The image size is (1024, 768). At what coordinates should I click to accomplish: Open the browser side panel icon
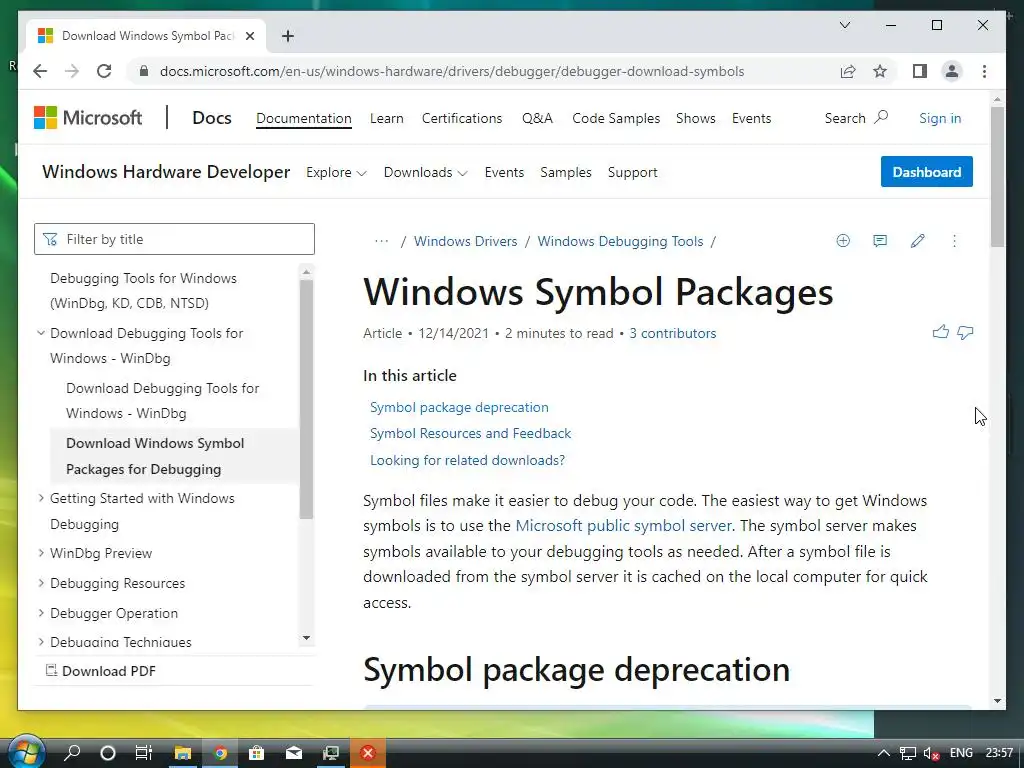(920, 71)
